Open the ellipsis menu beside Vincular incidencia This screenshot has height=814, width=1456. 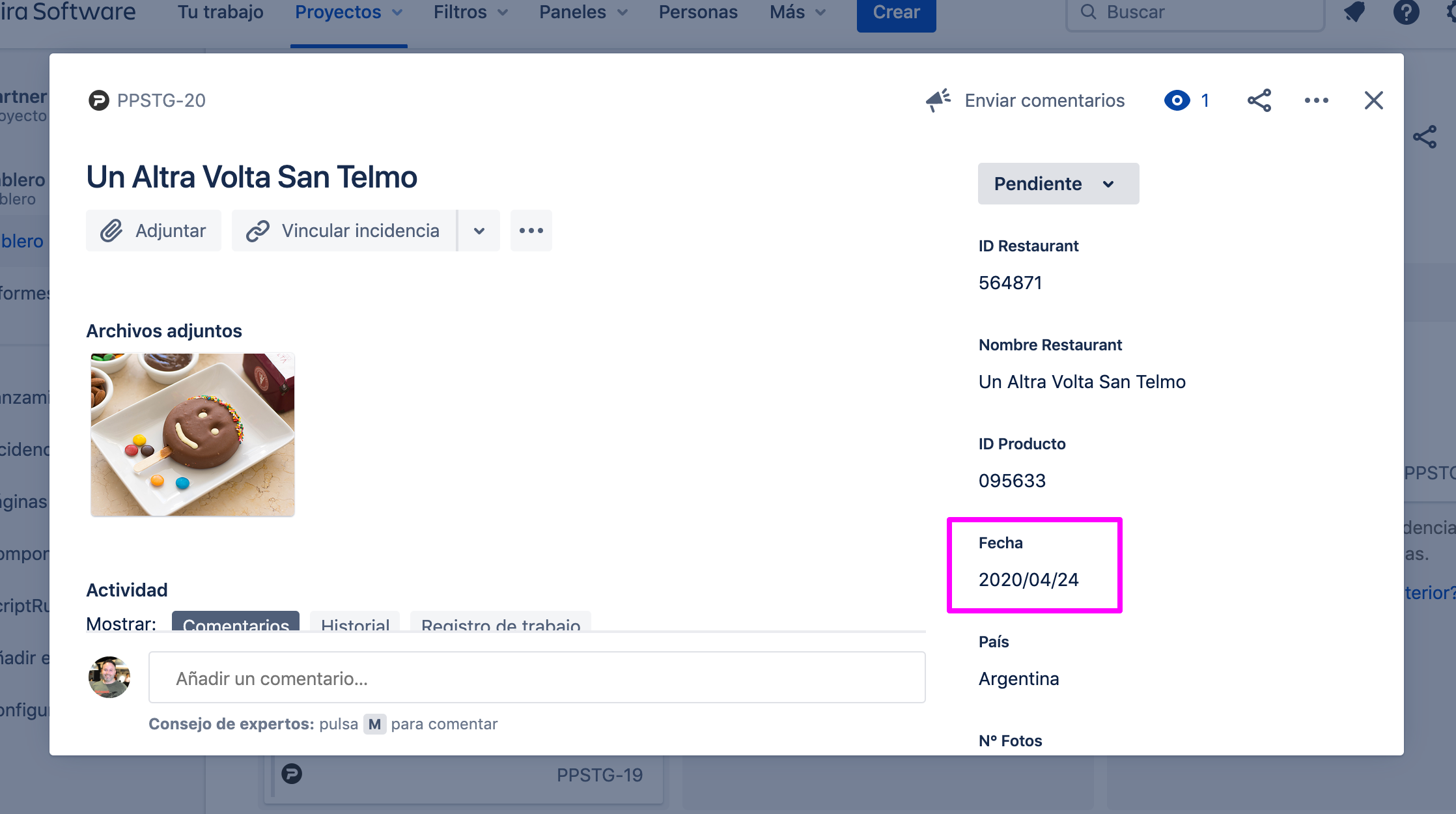(531, 231)
